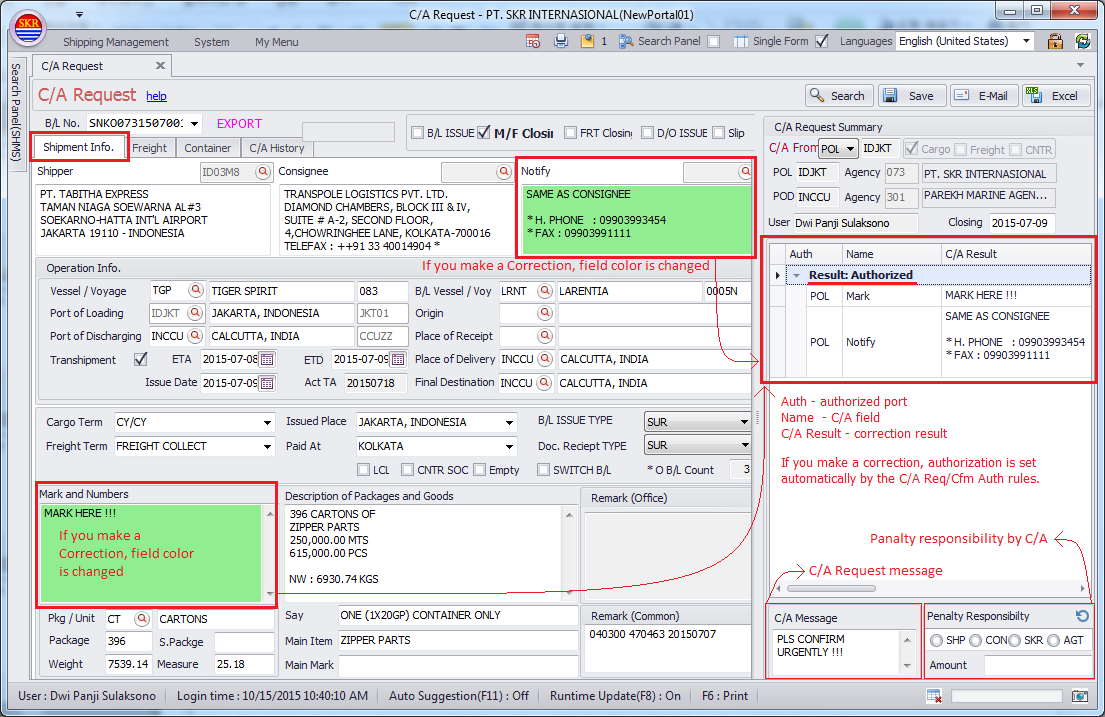
Task: Click the Penalty Amount input field
Action: click(x=1037, y=665)
